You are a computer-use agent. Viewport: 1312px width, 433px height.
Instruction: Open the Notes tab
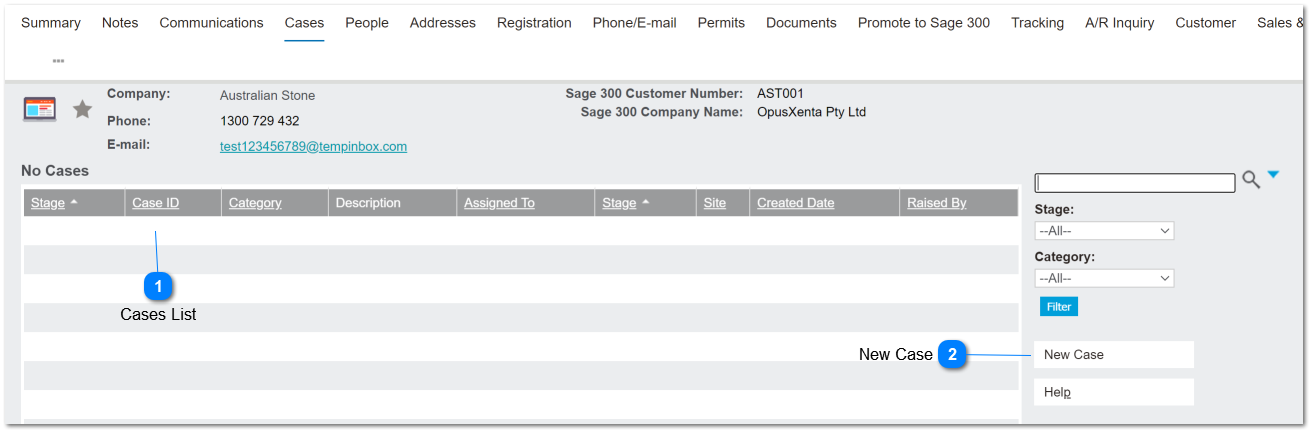pyautogui.click(x=120, y=23)
